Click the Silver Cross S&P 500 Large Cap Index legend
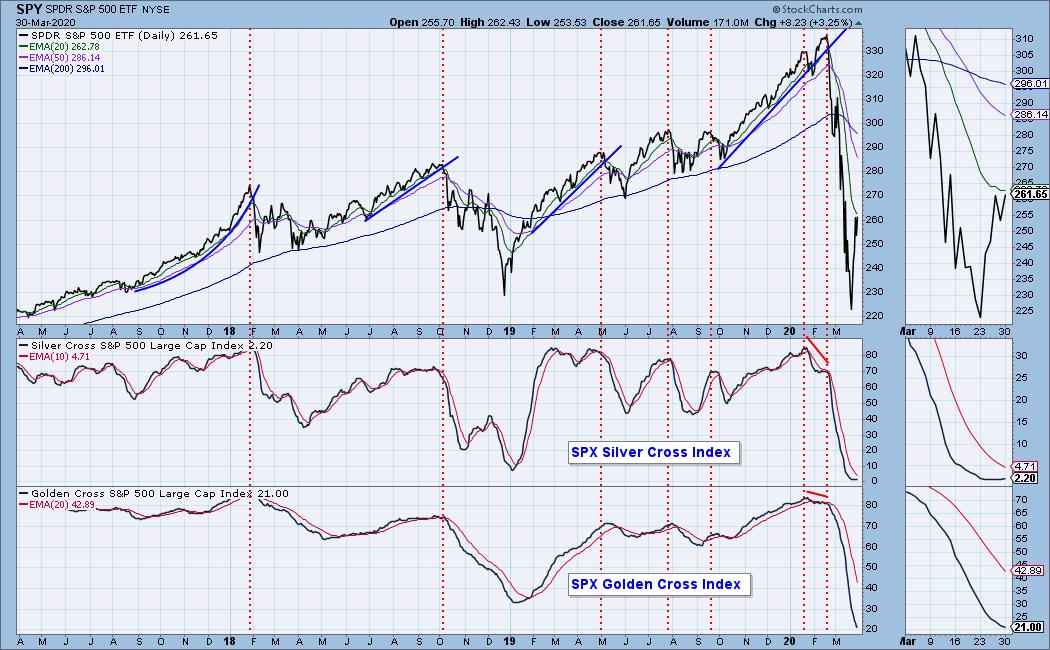1050x650 pixels. click(x=145, y=345)
